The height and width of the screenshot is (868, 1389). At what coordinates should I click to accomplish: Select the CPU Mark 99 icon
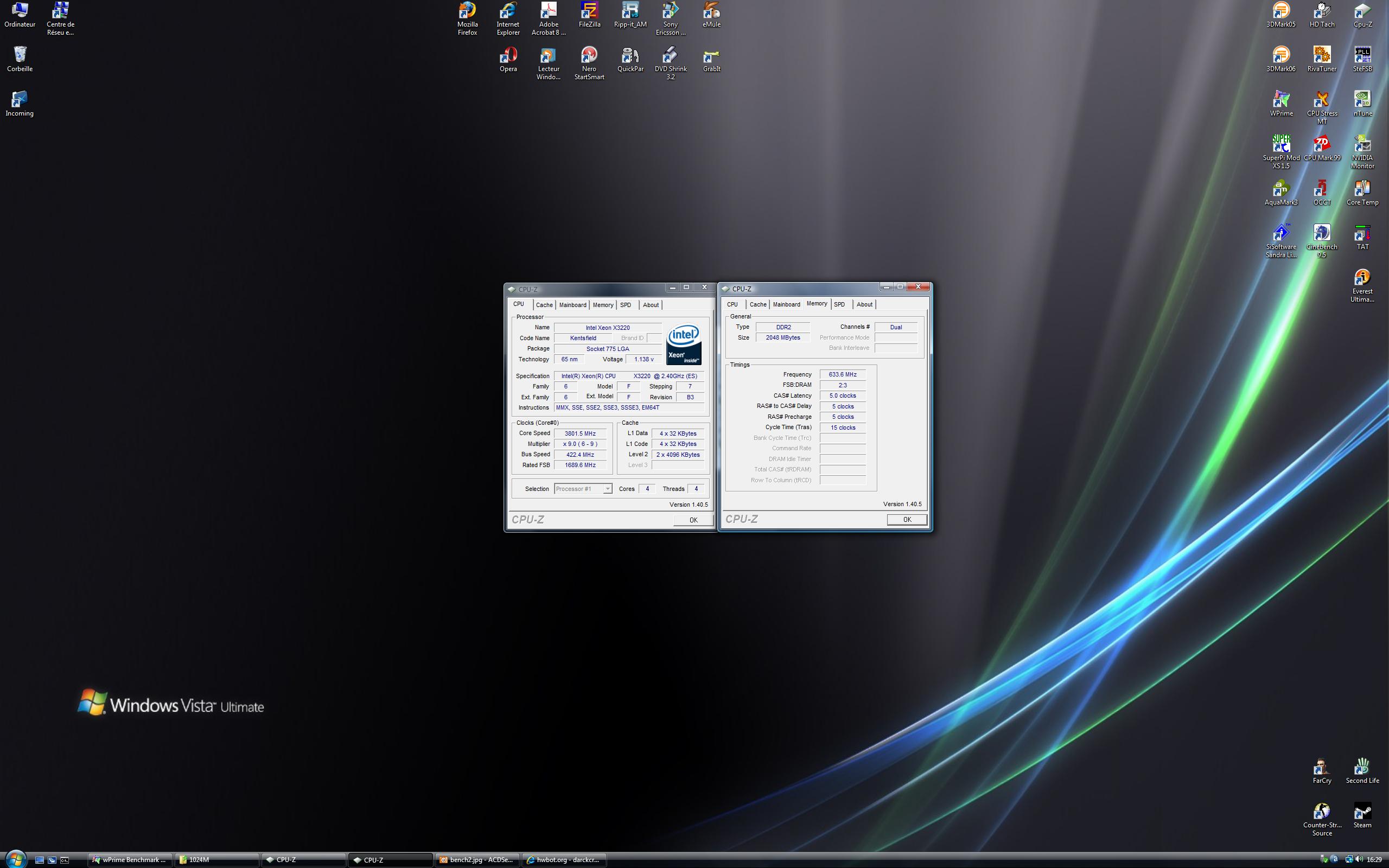(1322, 148)
